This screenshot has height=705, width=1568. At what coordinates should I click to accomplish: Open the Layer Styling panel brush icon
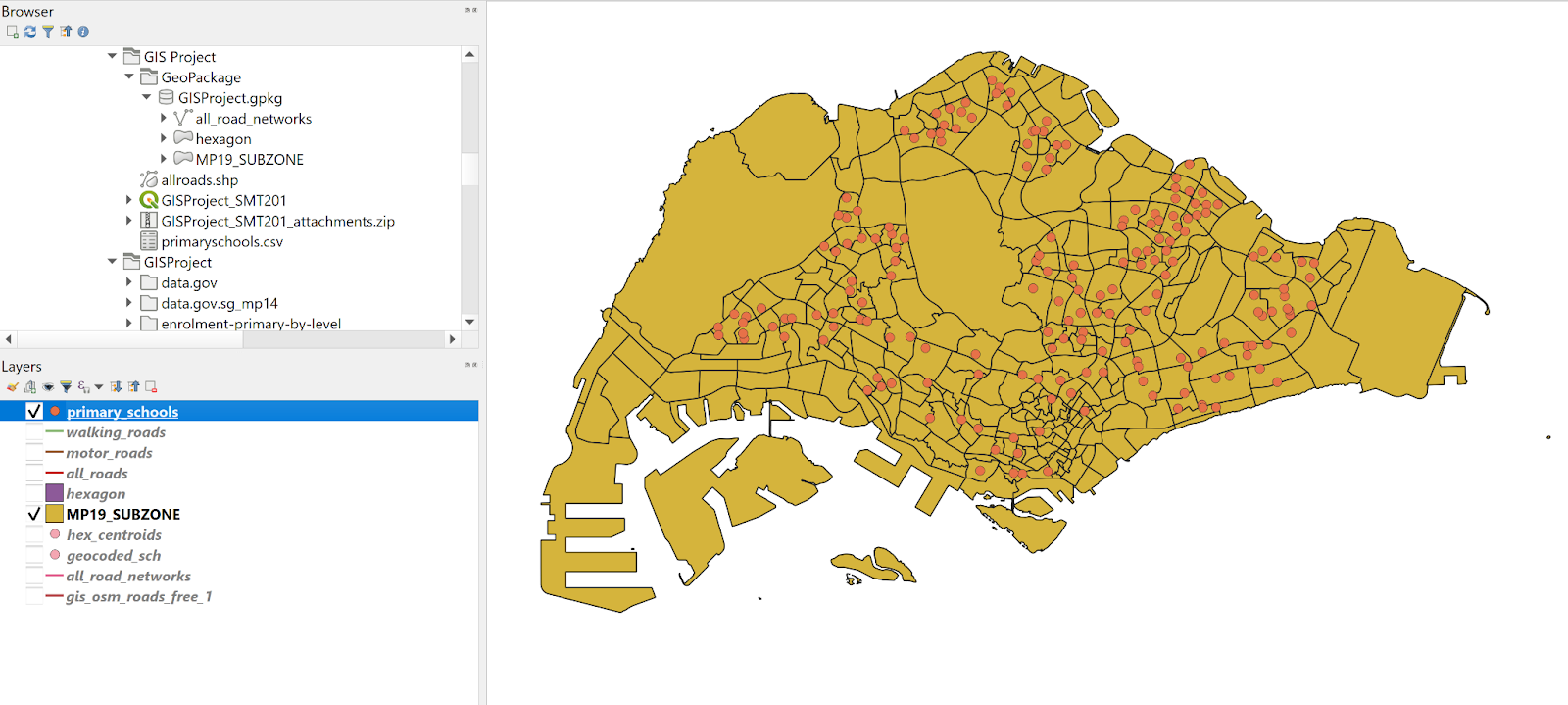12,387
